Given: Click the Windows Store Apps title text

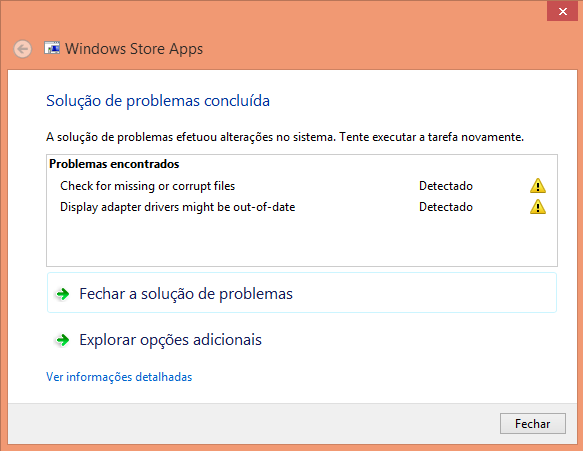Looking at the screenshot, I should coord(134,49).
